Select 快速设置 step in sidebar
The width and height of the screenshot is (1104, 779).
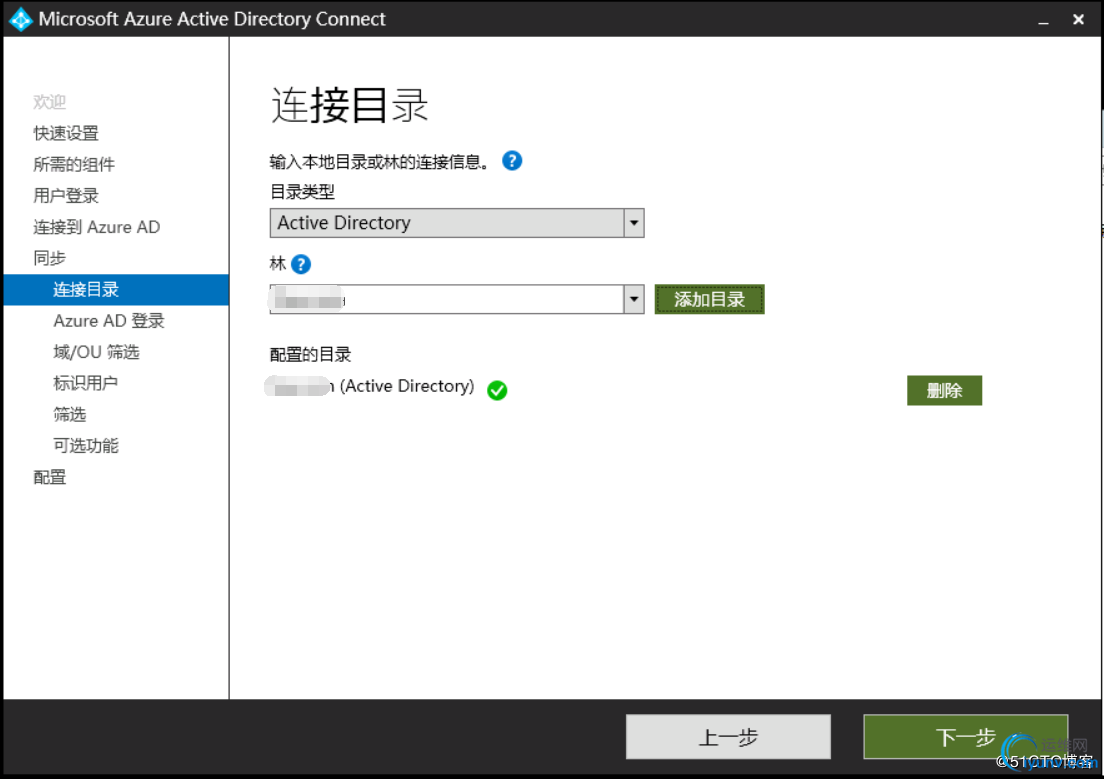[66, 133]
